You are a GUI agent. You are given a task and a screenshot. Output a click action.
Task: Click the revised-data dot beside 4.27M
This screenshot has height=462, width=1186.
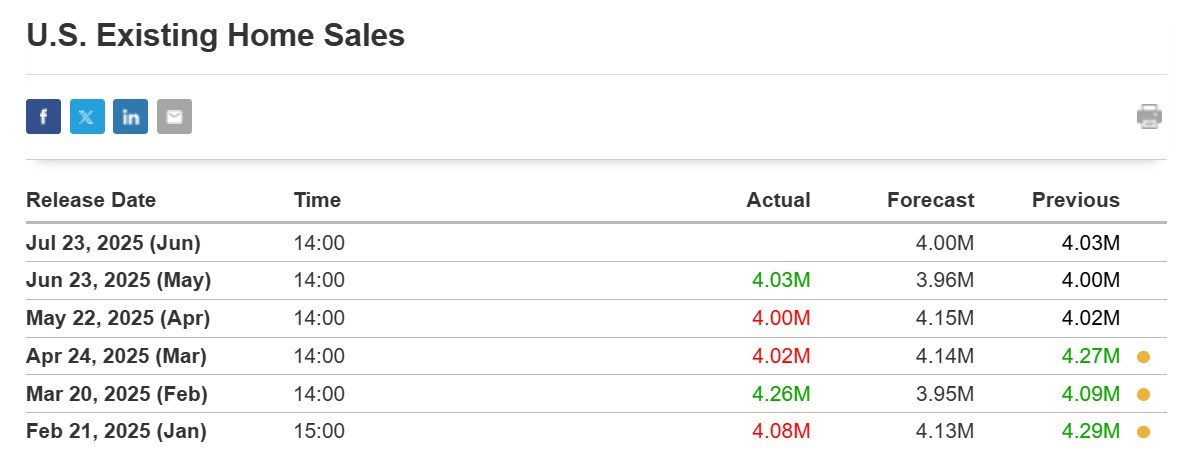coord(1144,357)
